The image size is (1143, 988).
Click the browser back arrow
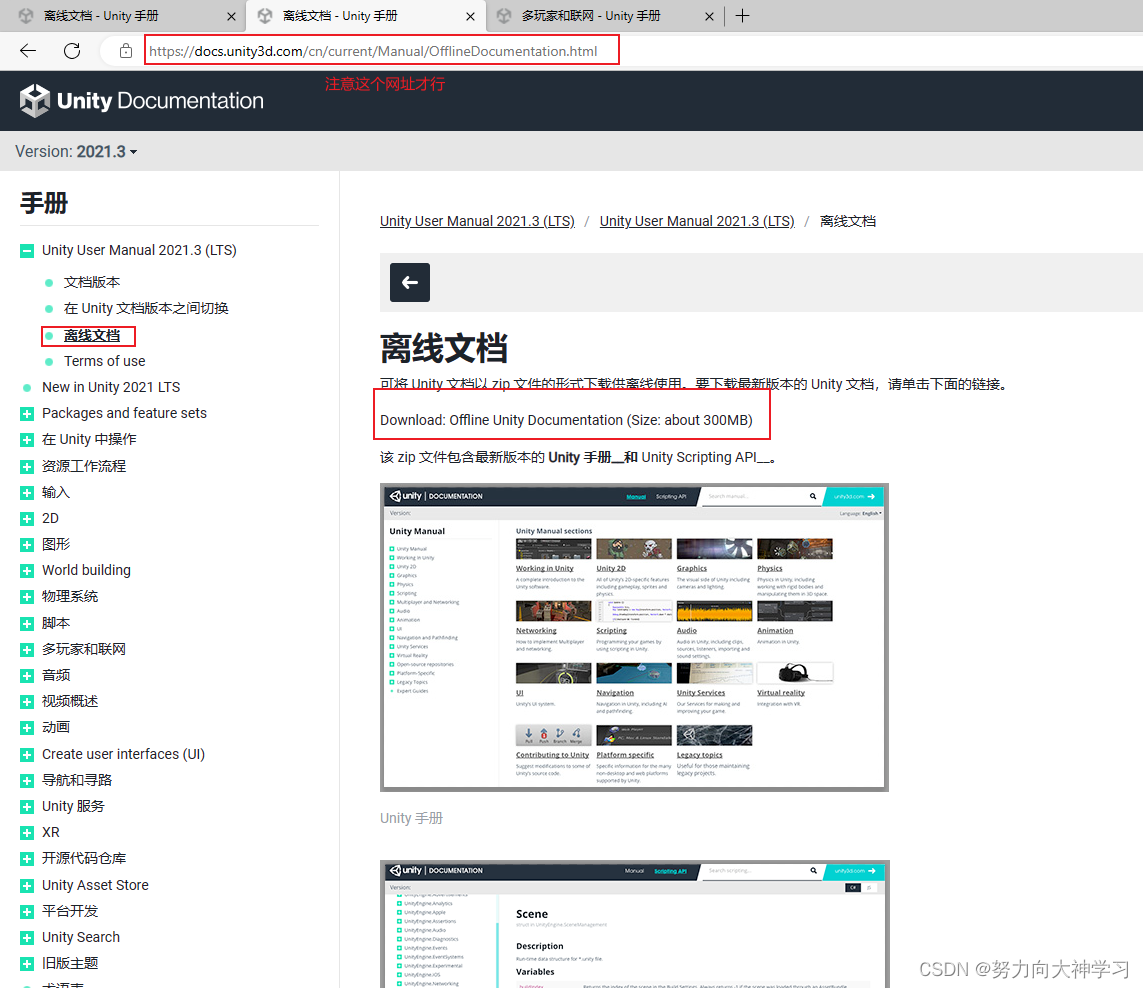click(x=28, y=50)
